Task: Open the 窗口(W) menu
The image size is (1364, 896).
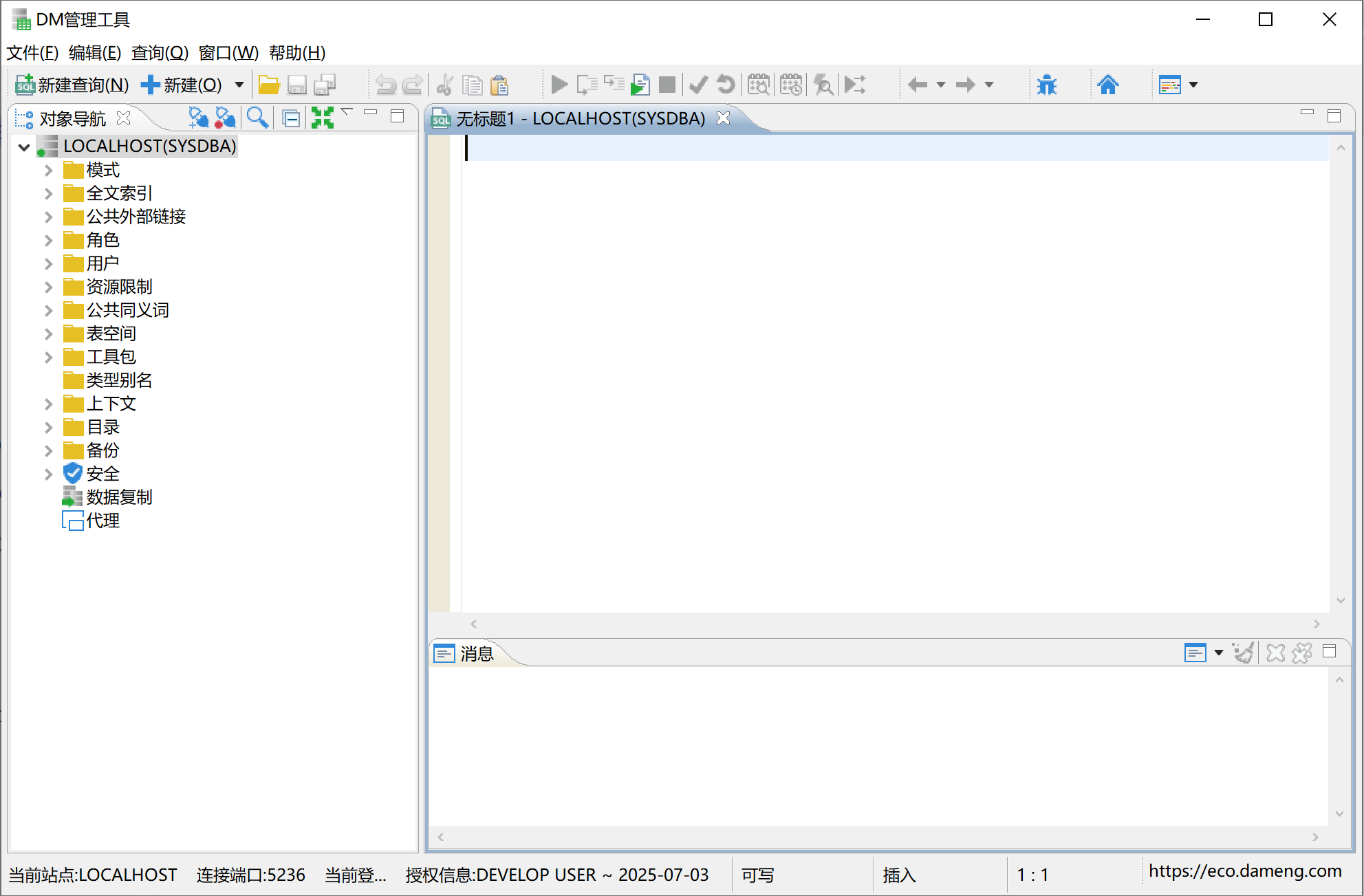Action: (228, 53)
